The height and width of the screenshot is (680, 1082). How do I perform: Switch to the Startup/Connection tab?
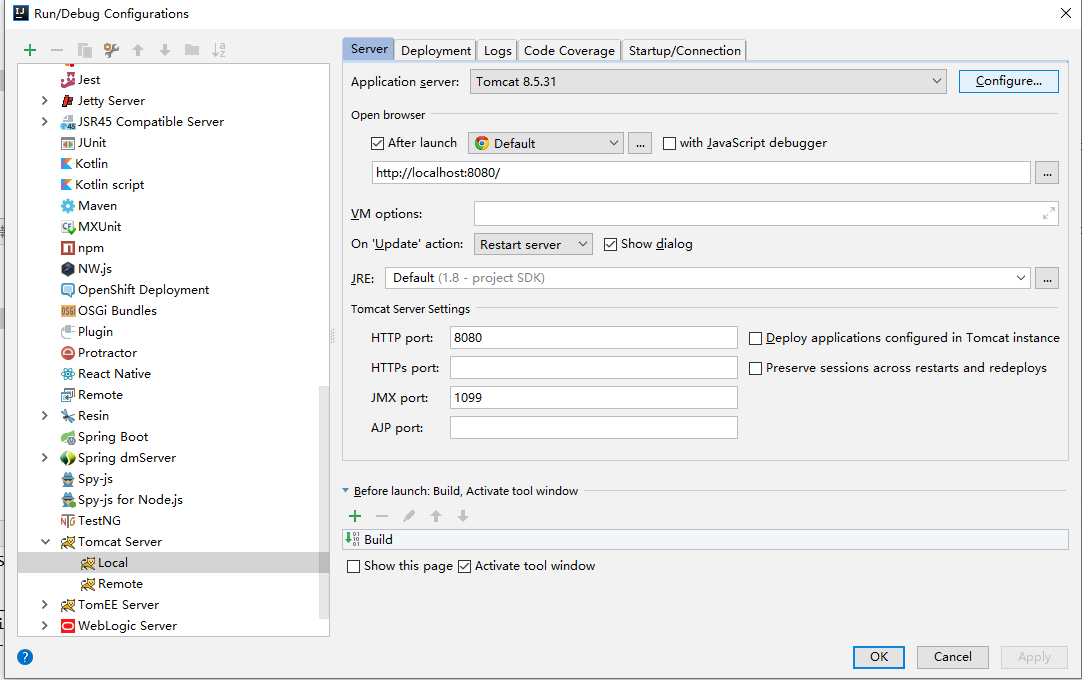(x=685, y=50)
